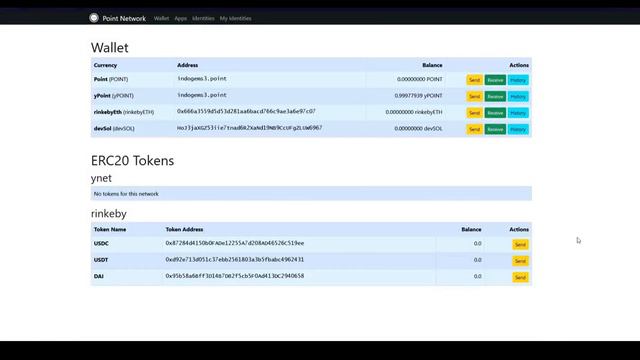Click the yPoint row indogems3.point address
The height and width of the screenshot is (360, 640).
202,95
